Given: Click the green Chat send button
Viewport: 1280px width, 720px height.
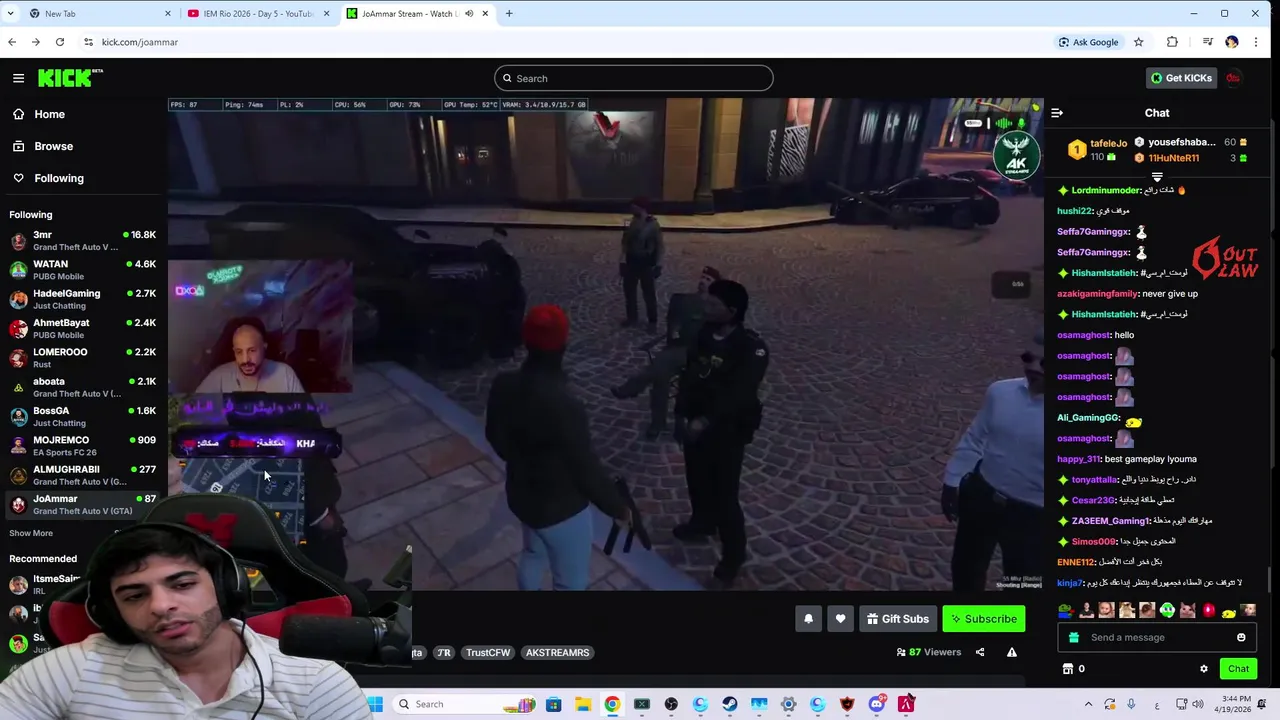Looking at the screenshot, I should click(1238, 669).
